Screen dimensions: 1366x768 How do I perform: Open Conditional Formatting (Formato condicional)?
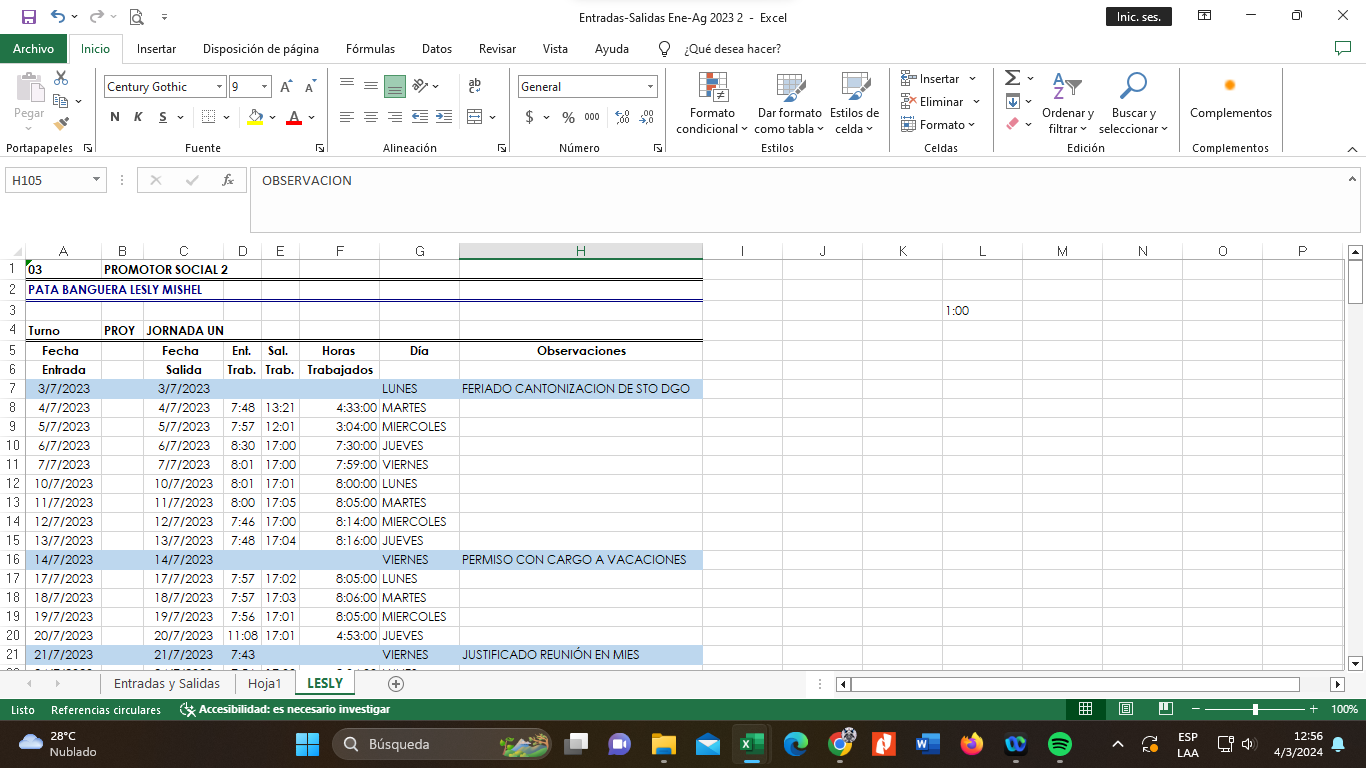pyautogui.click(x=712, y=104)
